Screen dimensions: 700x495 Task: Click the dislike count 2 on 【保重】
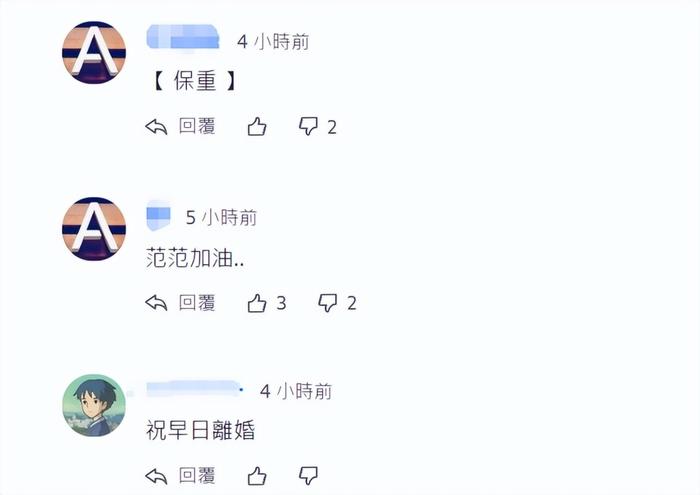332,128
